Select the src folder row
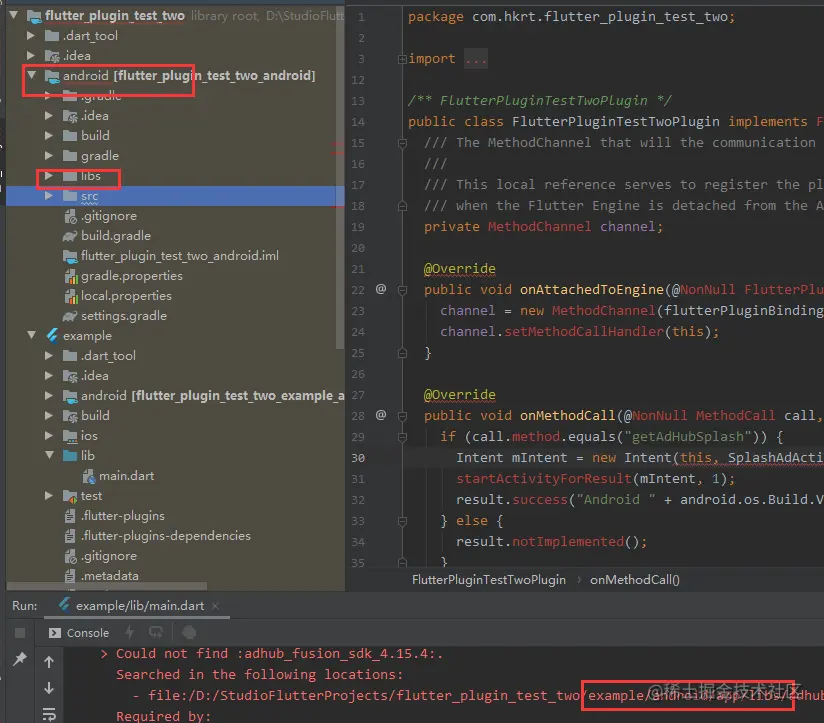Viewport: 824px width, 723px height. [175, 195]
